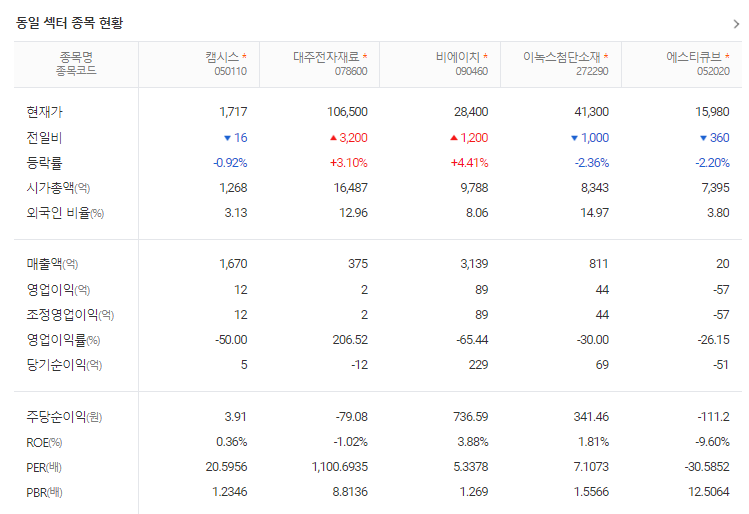The image size is (749, 514).
Task: Click the red up arrow next to 1,200
Action: 454,138
